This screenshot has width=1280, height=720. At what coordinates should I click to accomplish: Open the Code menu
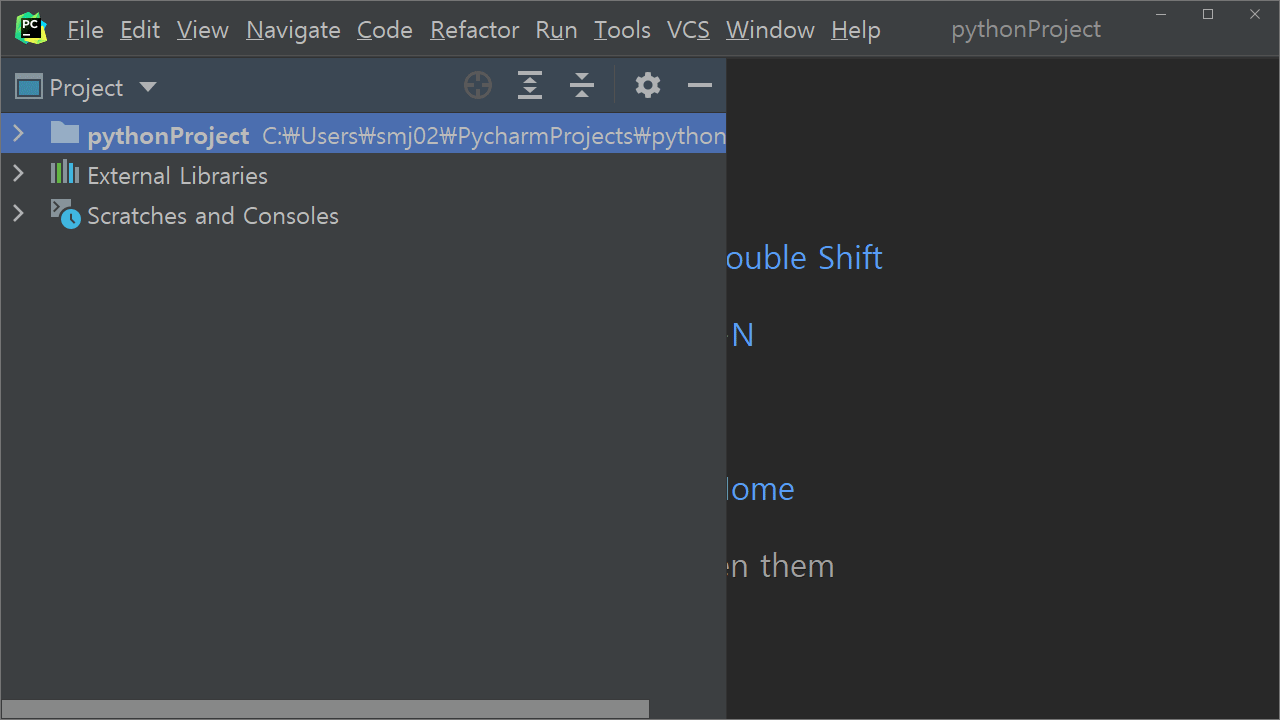coord(385,30)
